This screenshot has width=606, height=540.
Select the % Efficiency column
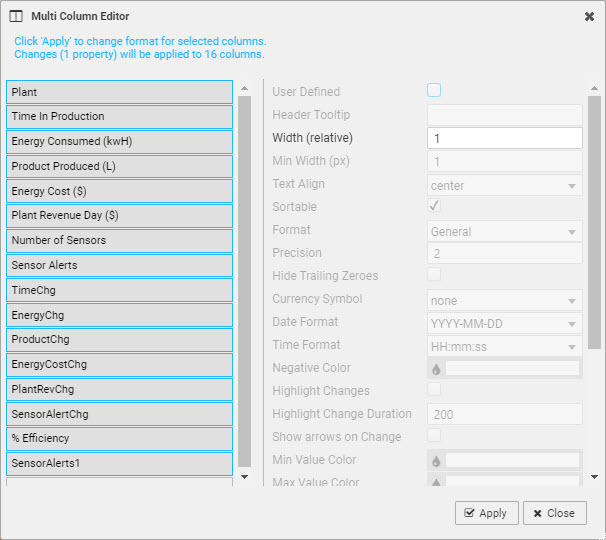[119, 439]
